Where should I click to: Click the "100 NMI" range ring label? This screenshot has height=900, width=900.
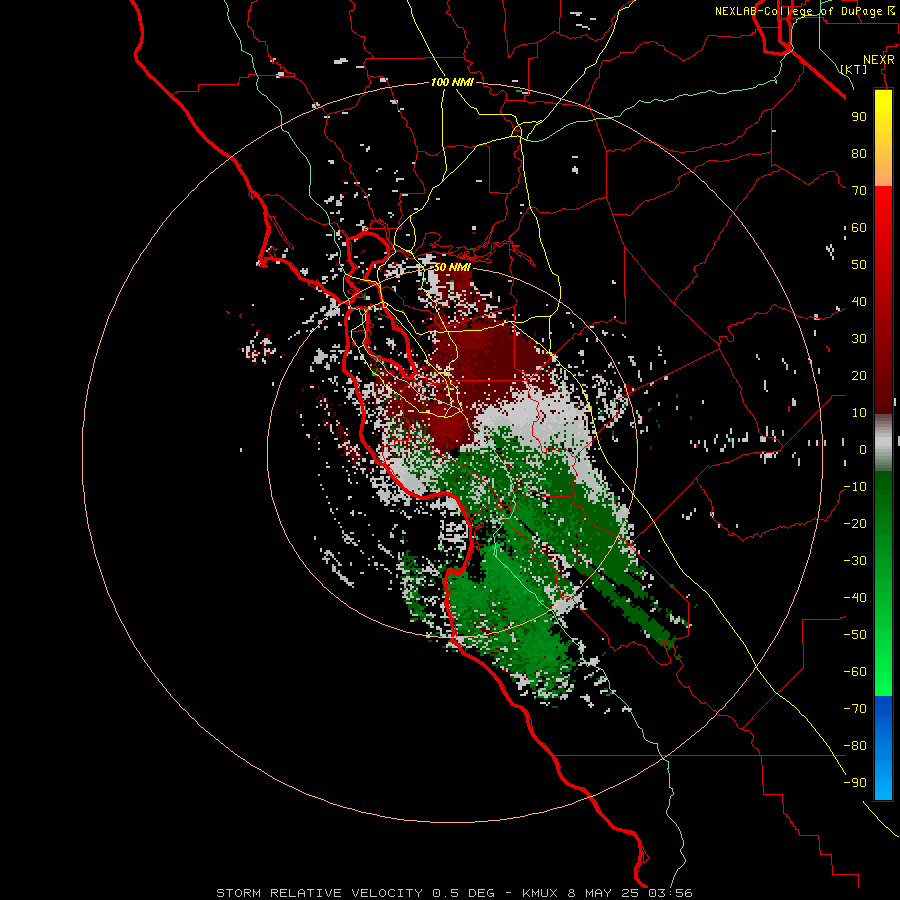click(452, 83)
